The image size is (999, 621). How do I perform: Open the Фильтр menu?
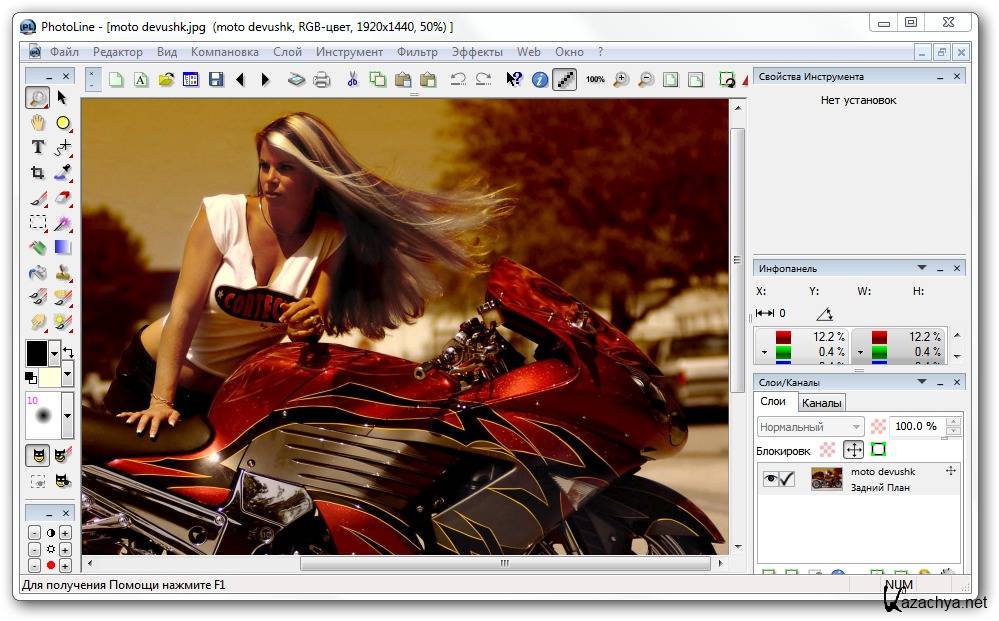pos(416,52)
